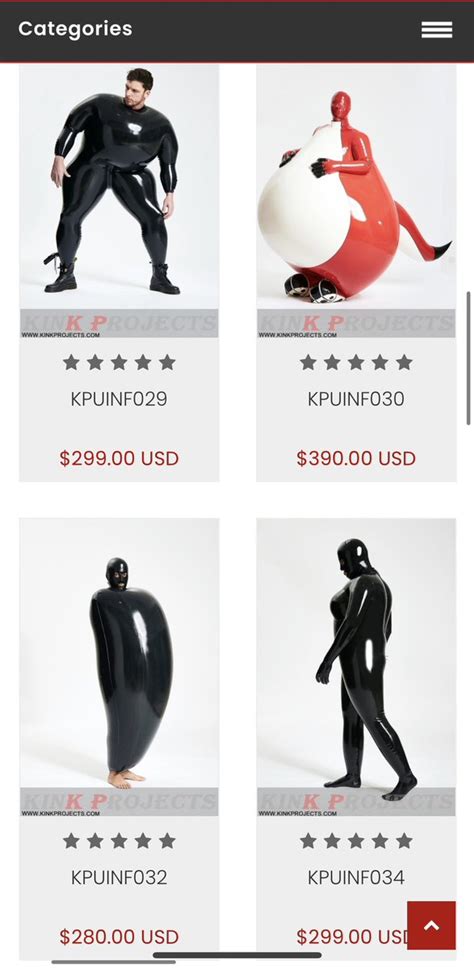Open the KPUINF030 product title link
The height and width of the screenshot is (968, 474).
click(356, 399)
